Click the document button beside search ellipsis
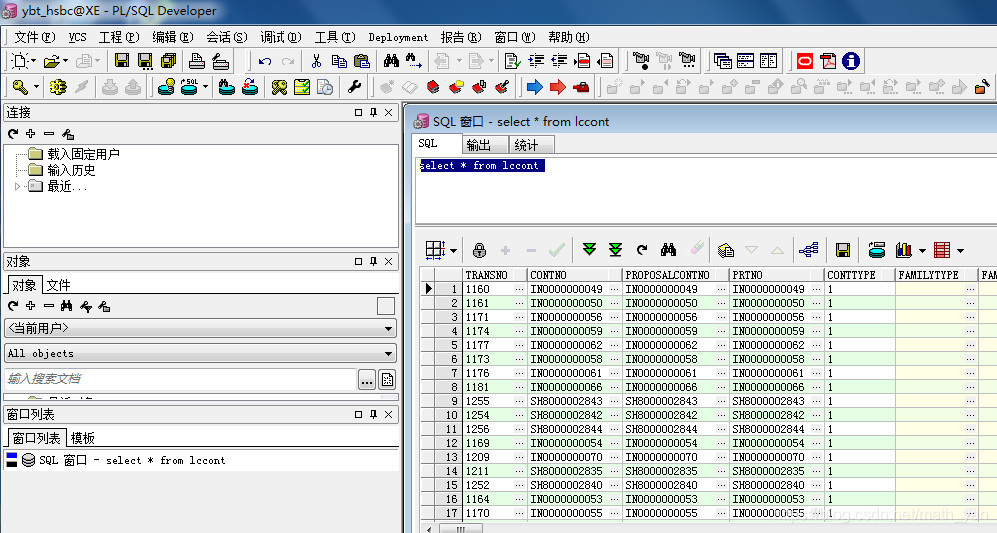 (x=387, y=380)
